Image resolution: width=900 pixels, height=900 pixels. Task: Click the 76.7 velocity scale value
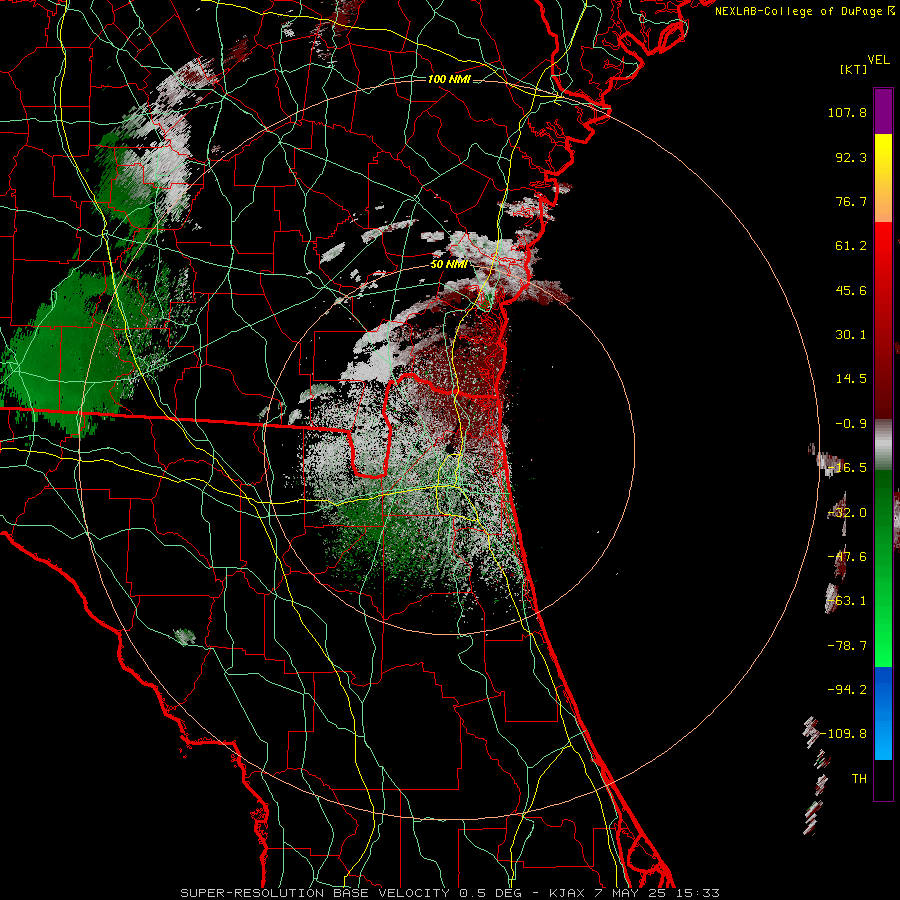851,201
